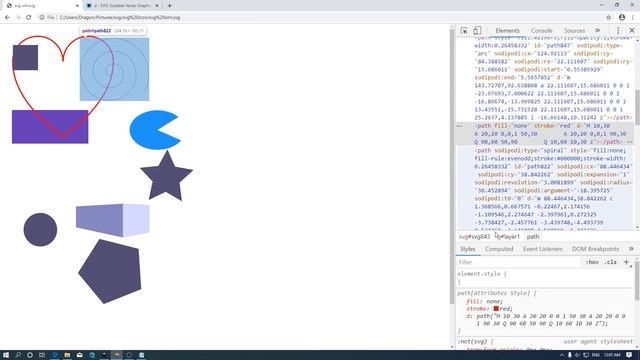The image size is (640, 360).
Task: Open the Windows notification center
Action: click(x=629, y=355)
